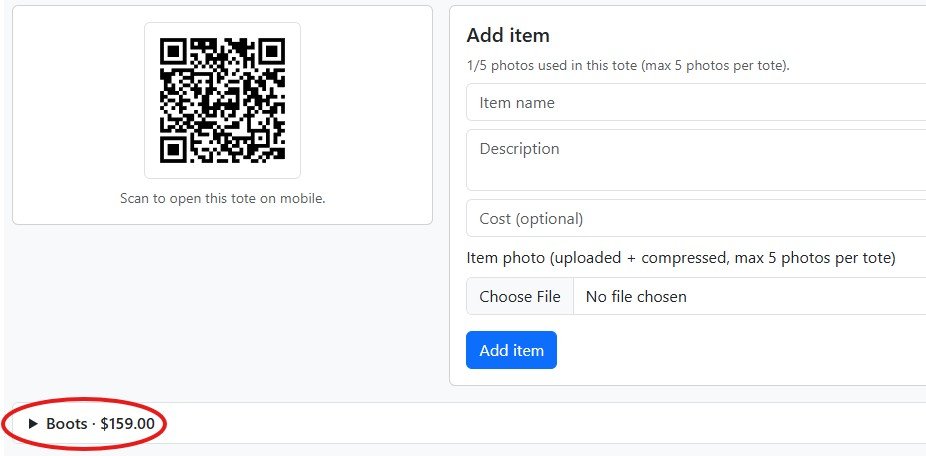The width and height of the screenshot is (926, 456).
Task: Click the QR code's top-right finder square
Action: 271,51
